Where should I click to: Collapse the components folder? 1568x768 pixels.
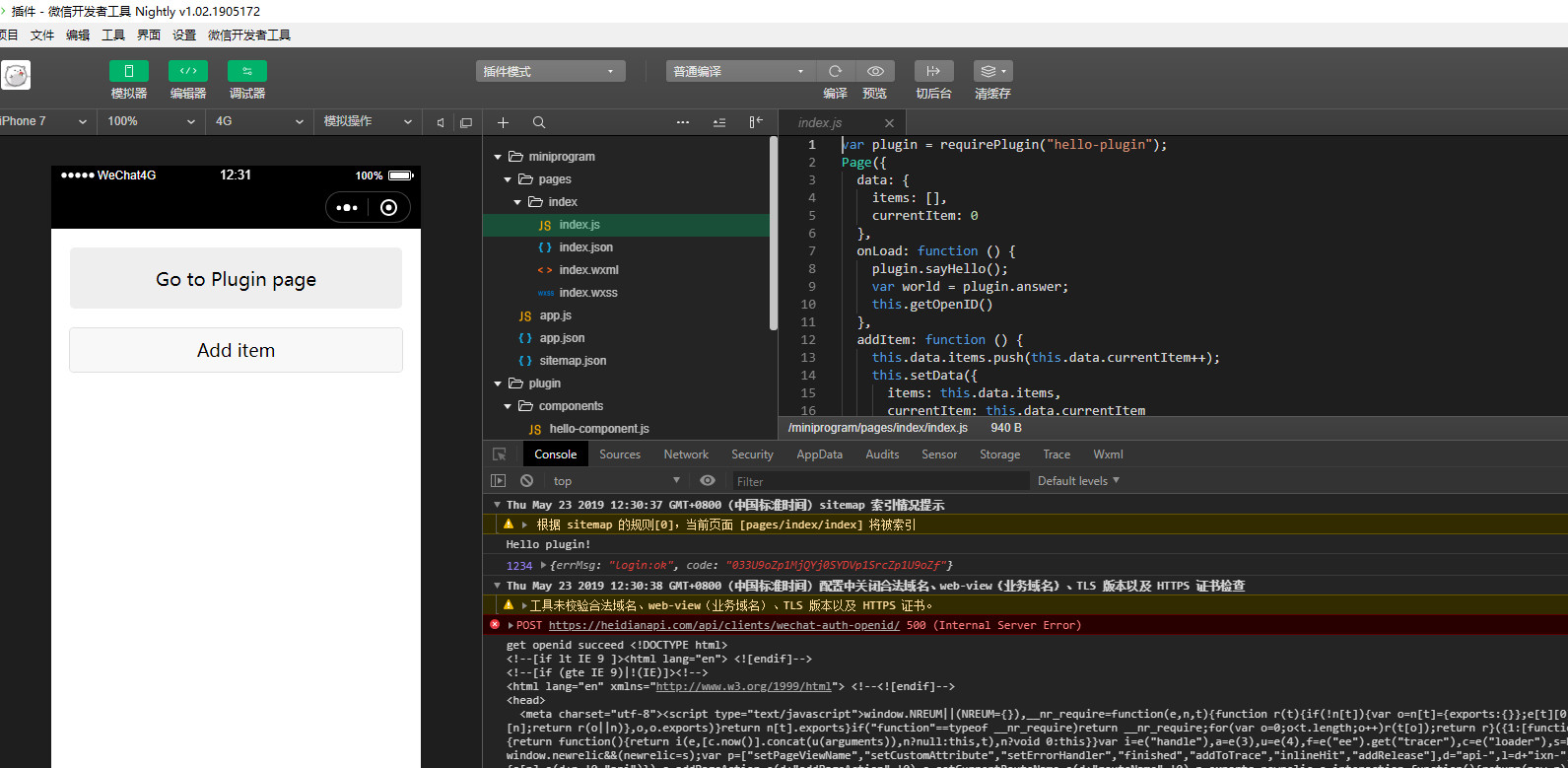click(x=508, y=406)
